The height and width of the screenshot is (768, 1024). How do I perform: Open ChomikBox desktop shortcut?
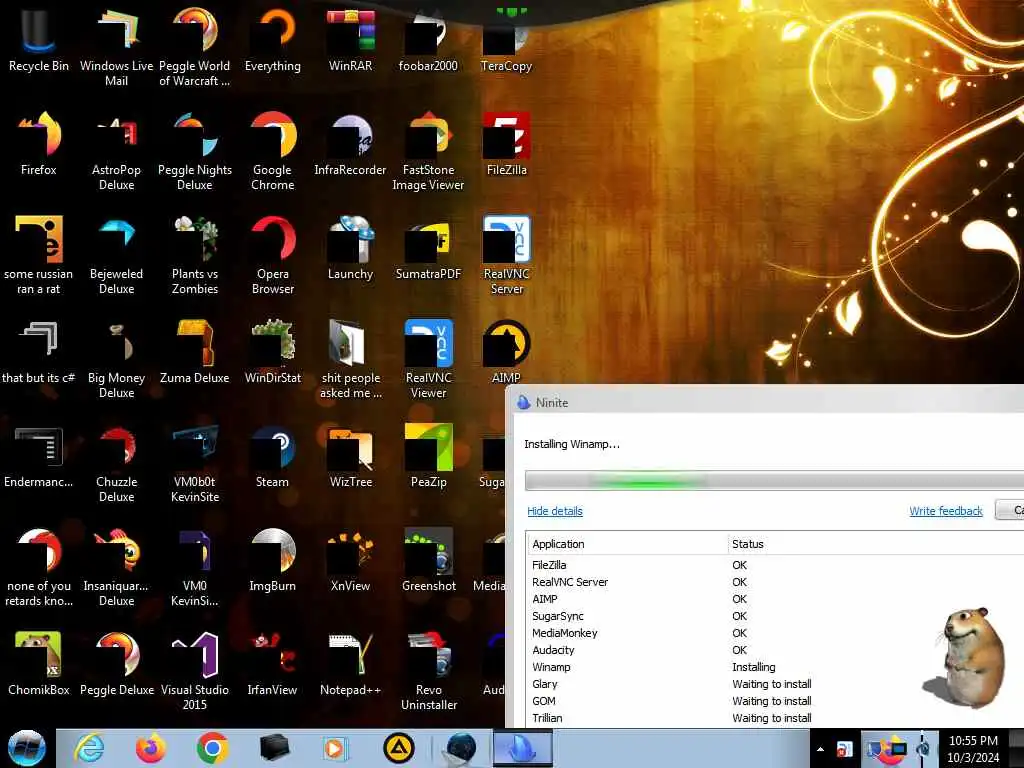39,664
